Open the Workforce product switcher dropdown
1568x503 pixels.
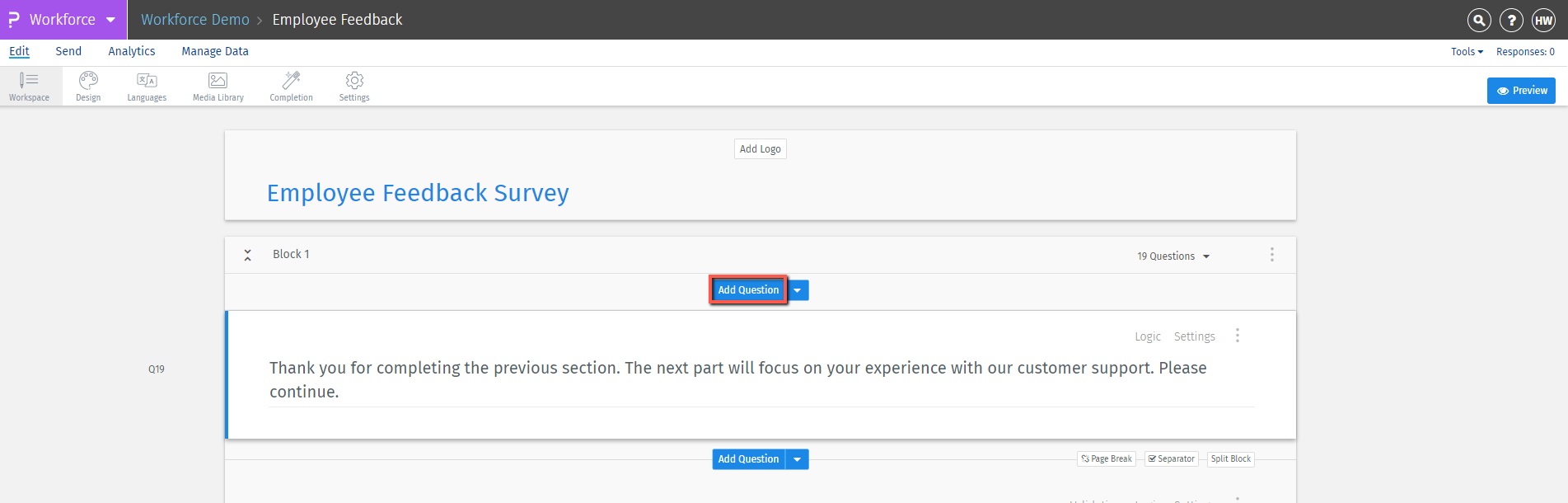pos(63,20)
